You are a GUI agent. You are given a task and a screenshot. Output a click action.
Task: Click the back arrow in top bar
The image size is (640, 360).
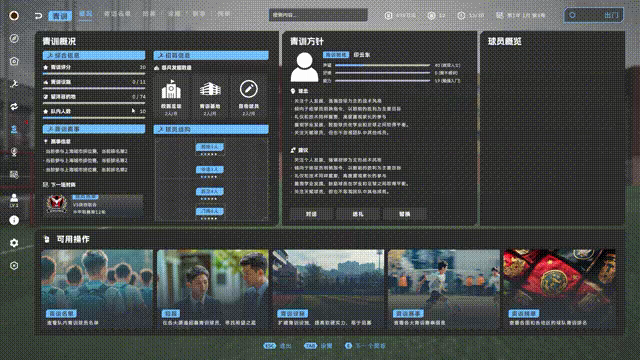[38, 16]
